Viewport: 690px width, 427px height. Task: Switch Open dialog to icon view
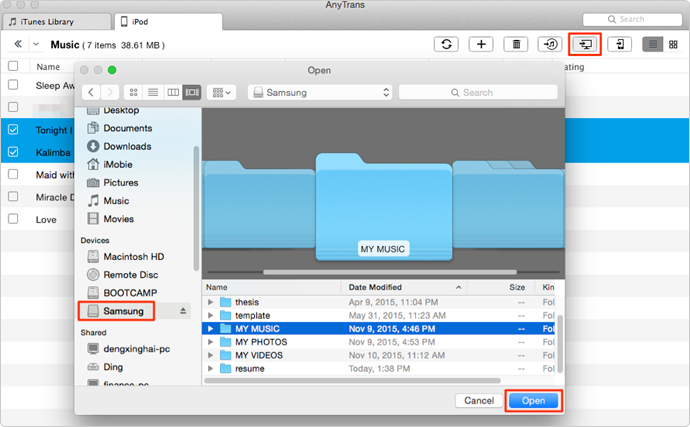coord(133,92)
